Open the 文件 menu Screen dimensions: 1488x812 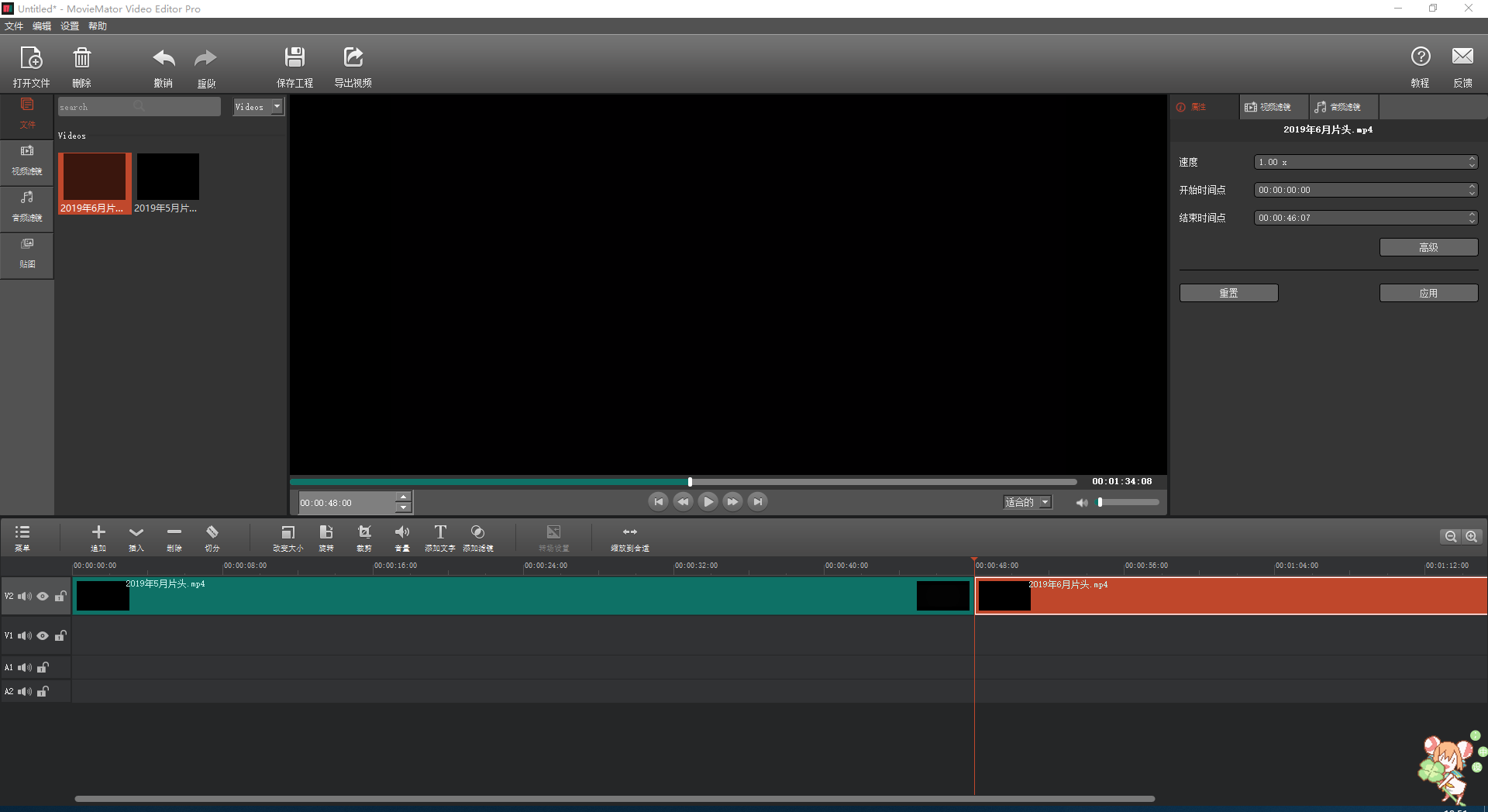click(x=14, y=26)
